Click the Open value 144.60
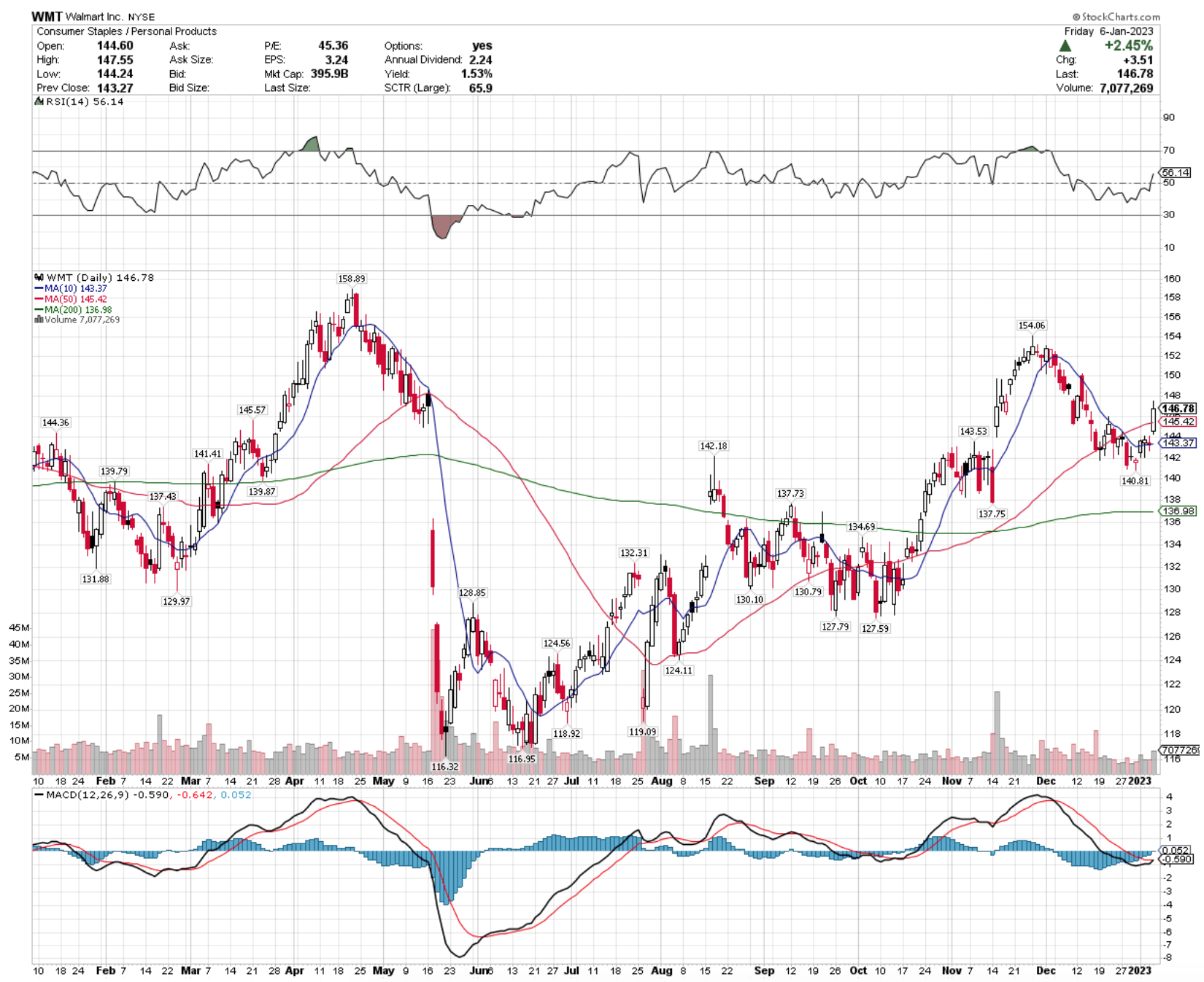Screen dimensions: 1204x982 click(x=115, y=45)
